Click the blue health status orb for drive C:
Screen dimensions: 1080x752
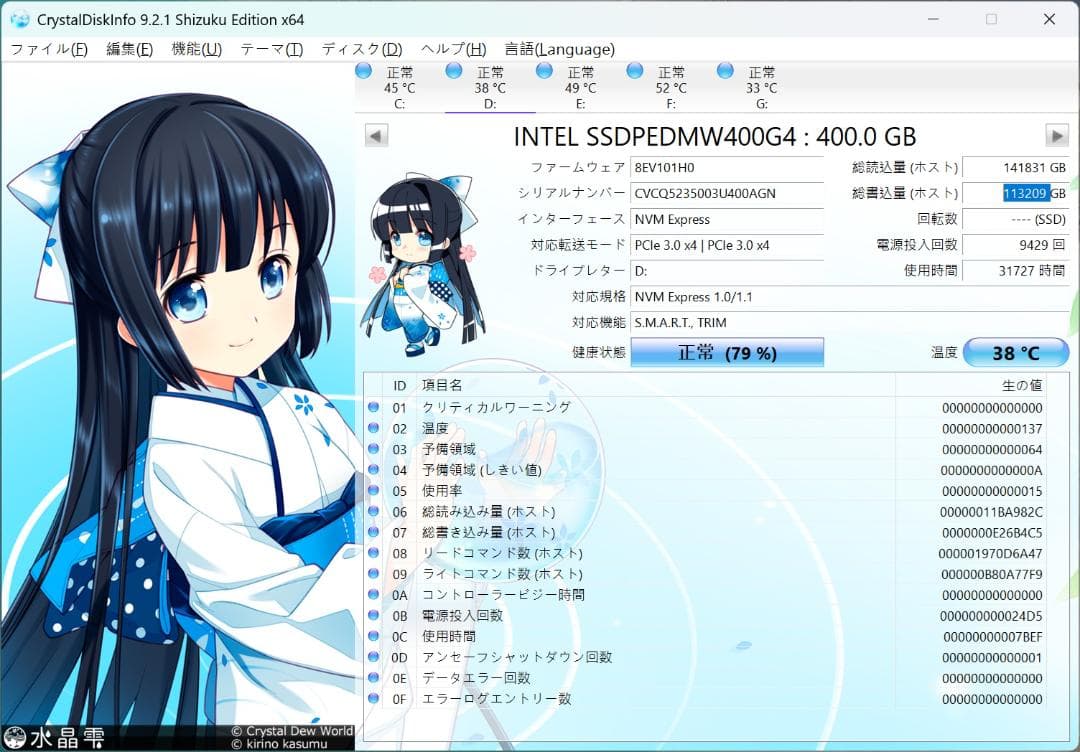tap(362, 71)
